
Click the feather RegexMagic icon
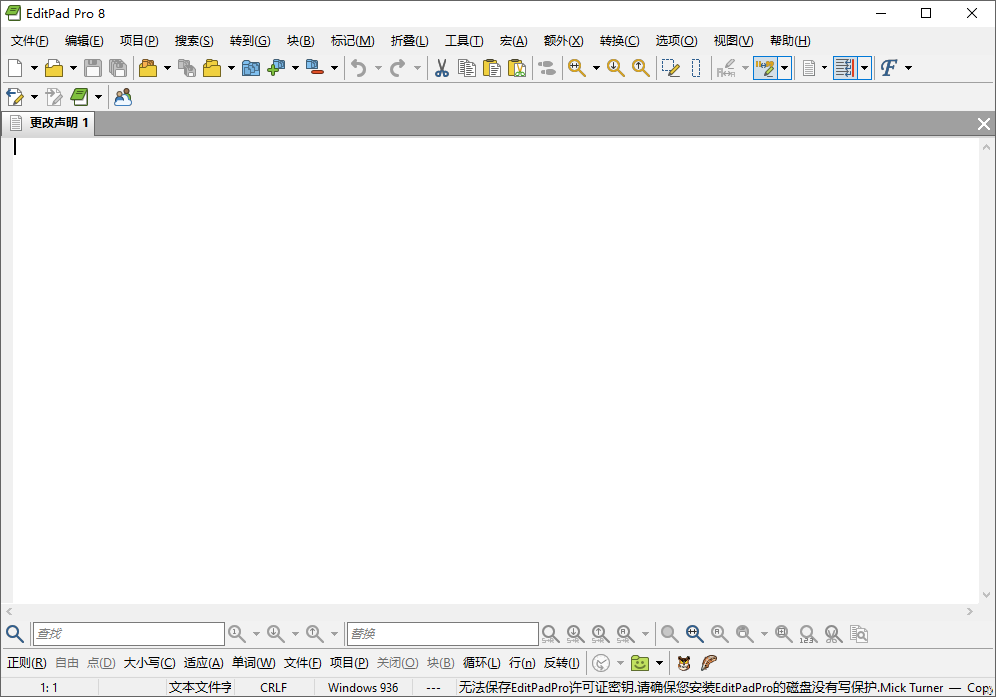coord(709,663)
